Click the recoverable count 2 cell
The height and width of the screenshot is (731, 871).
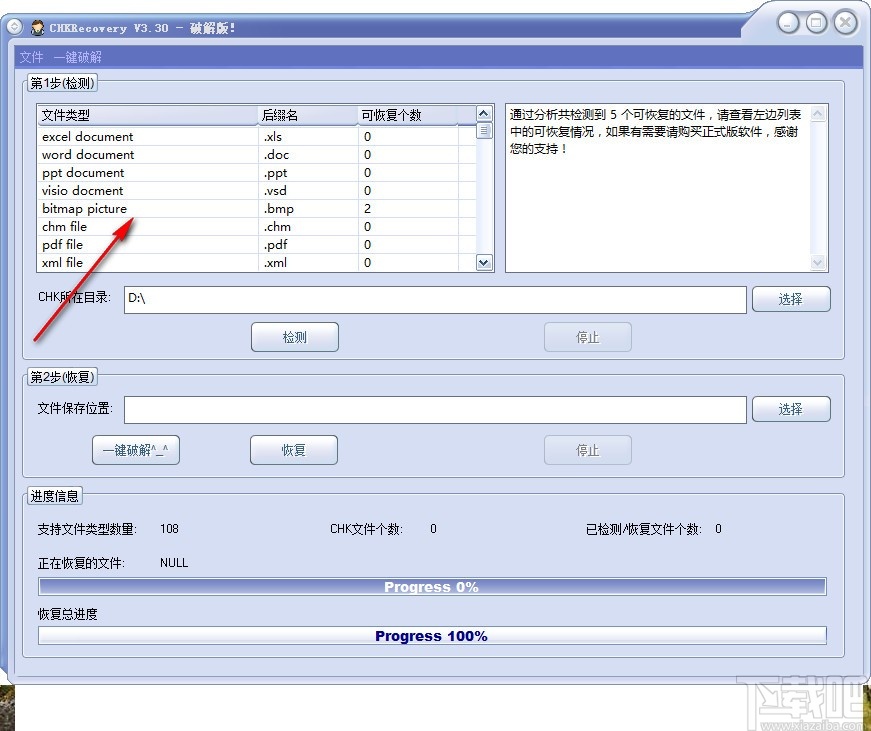click(408, 208)
